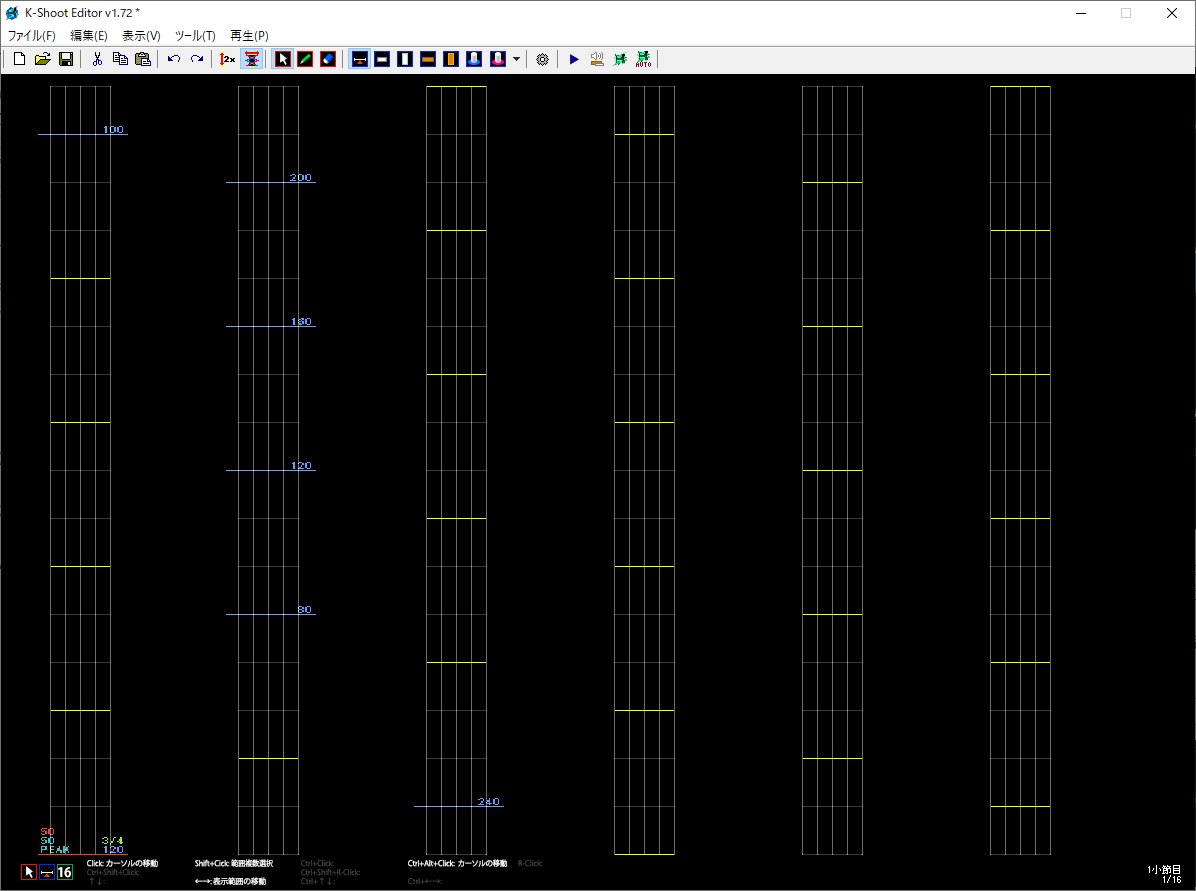Click the status bar note type indicator

47,872
